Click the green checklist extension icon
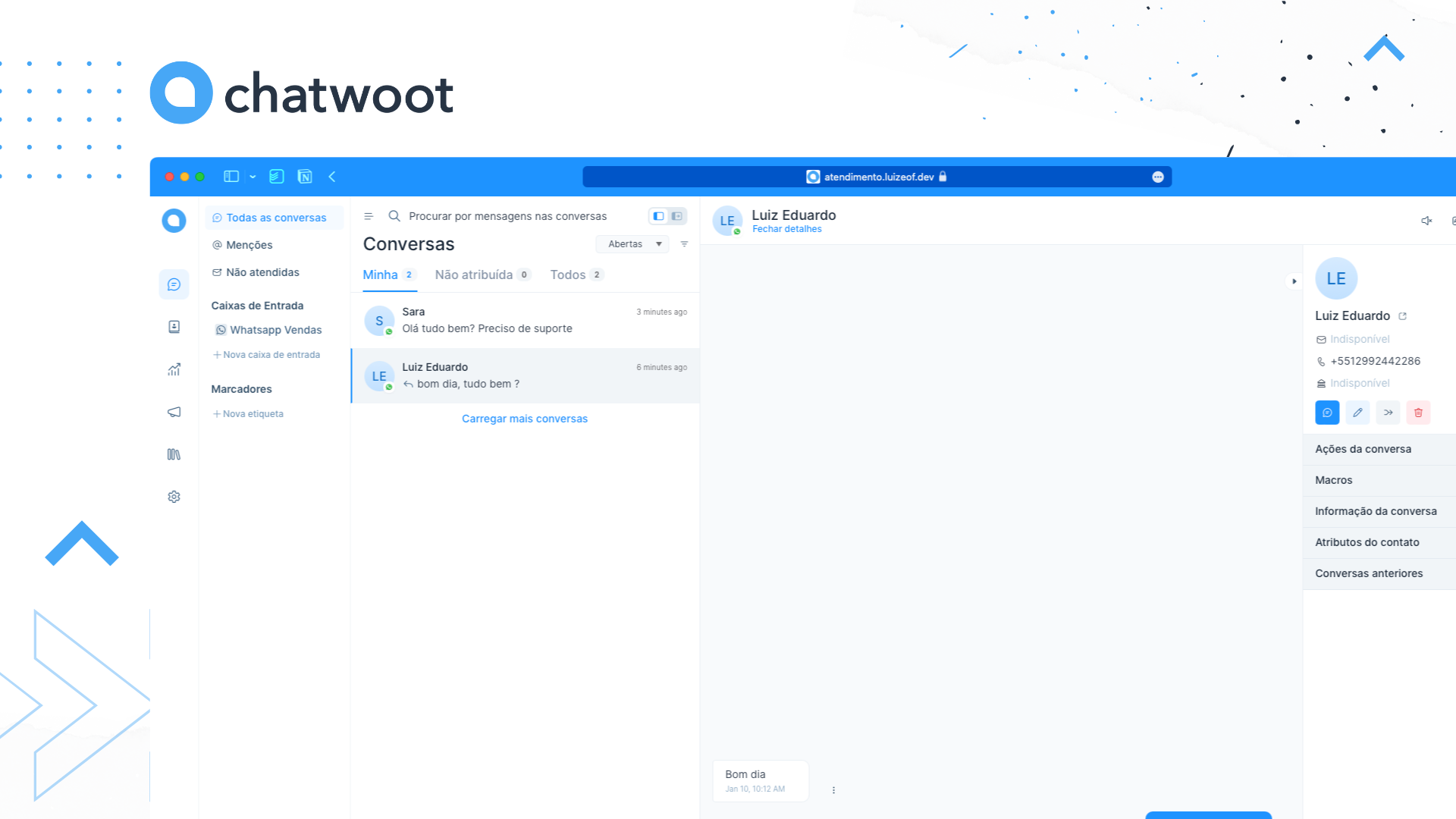The image size is (1456, 819). (x=277, y=177)
